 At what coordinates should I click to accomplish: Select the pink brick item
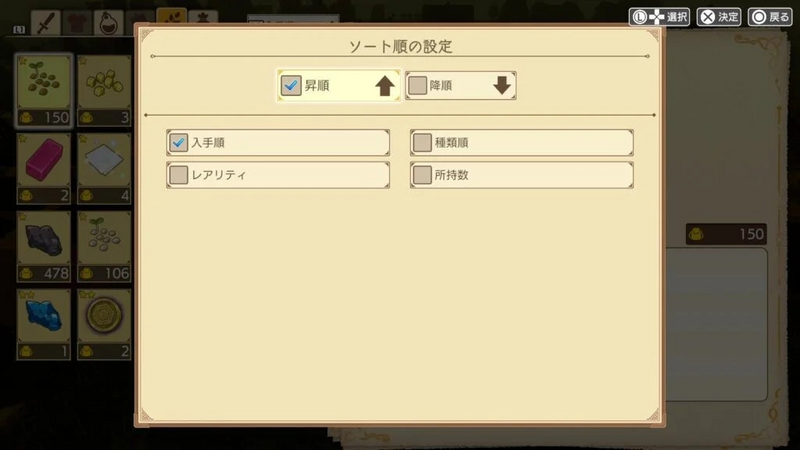43,168
